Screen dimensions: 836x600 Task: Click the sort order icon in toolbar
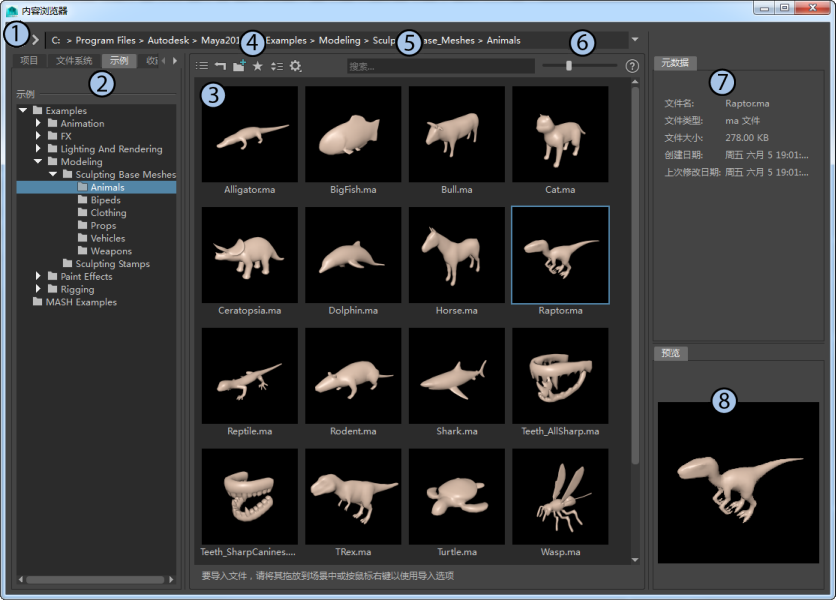tap(277, 66)
